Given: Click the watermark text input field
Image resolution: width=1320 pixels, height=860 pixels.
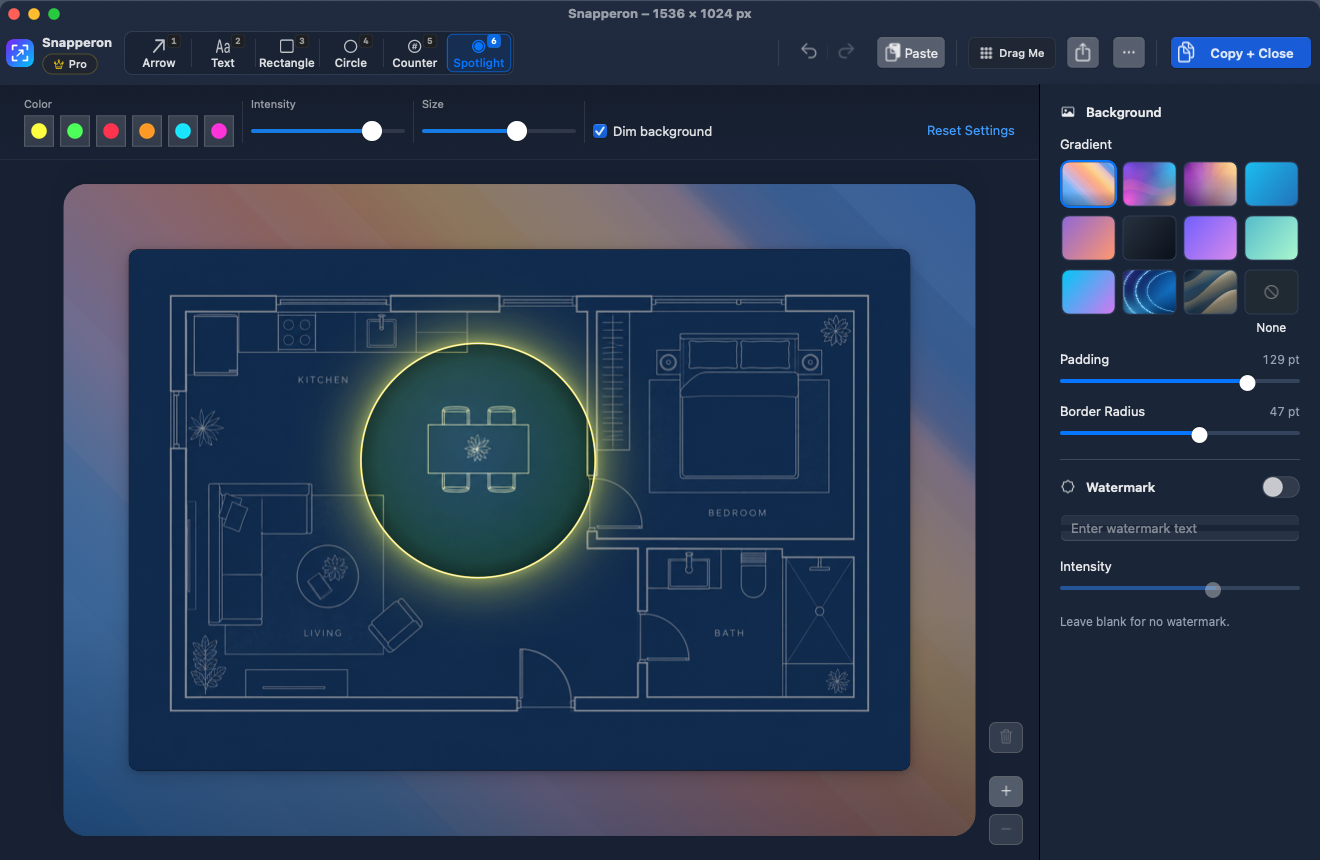Looking at the screenshot, I should pyautogui.click(x=1180, y=528).
